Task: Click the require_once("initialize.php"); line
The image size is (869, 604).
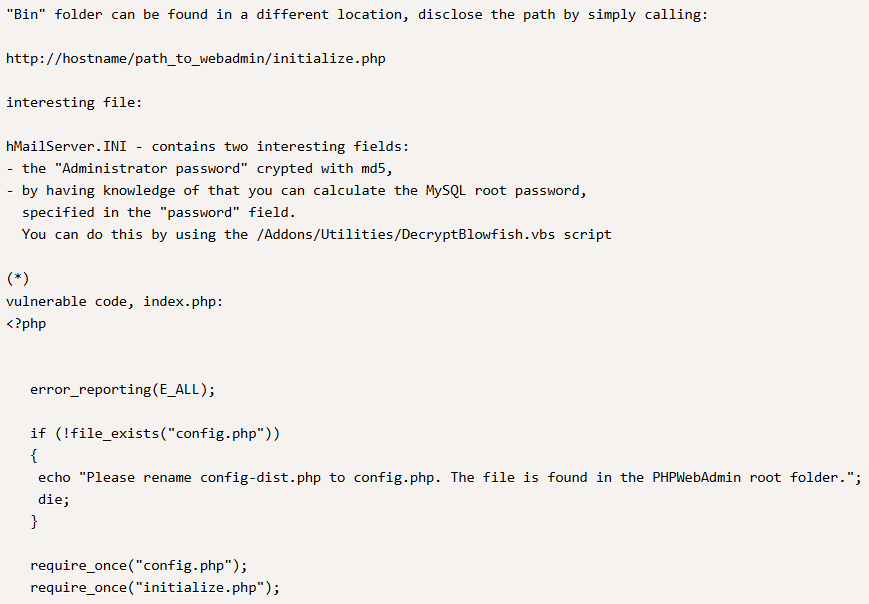Action: click(x=155, y=587)
